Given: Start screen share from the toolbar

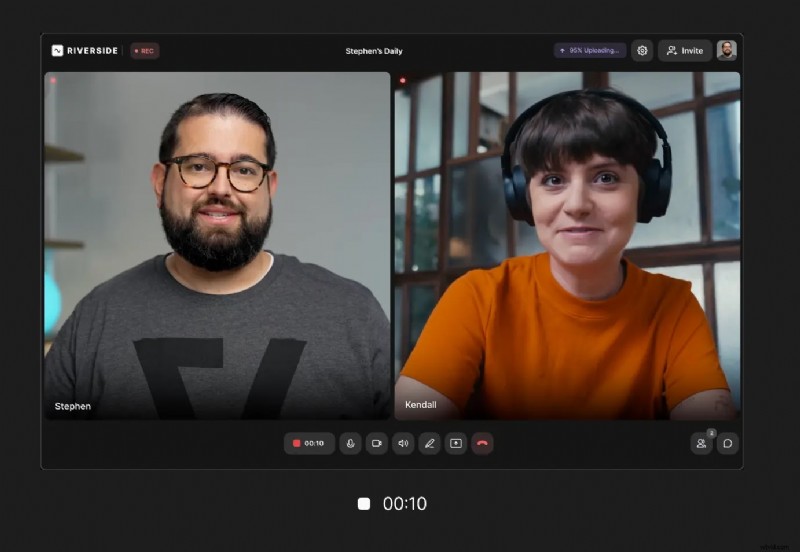Looking at the screenshot, I should 456,443.
